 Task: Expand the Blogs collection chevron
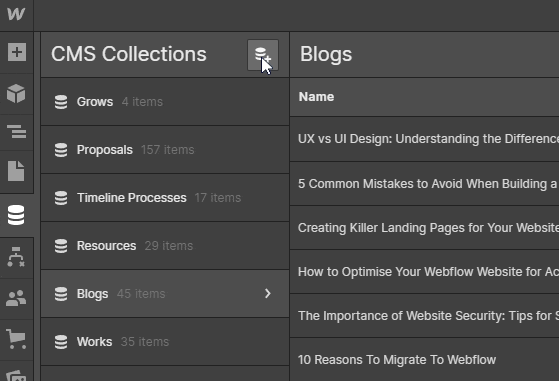[x=268, y=293]
